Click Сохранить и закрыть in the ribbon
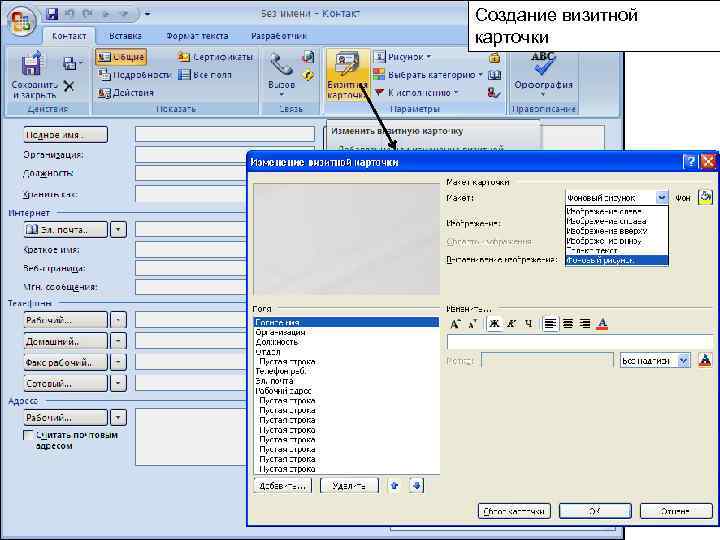The height and width of the screenshot is (540, 720). 34,76
